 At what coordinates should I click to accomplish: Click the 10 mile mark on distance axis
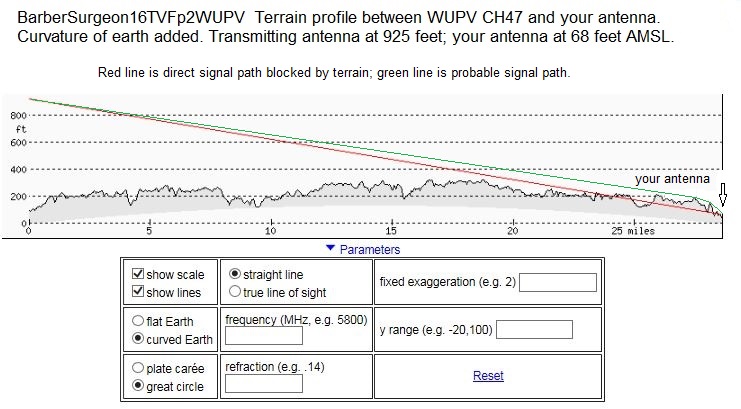click(270, 231)
